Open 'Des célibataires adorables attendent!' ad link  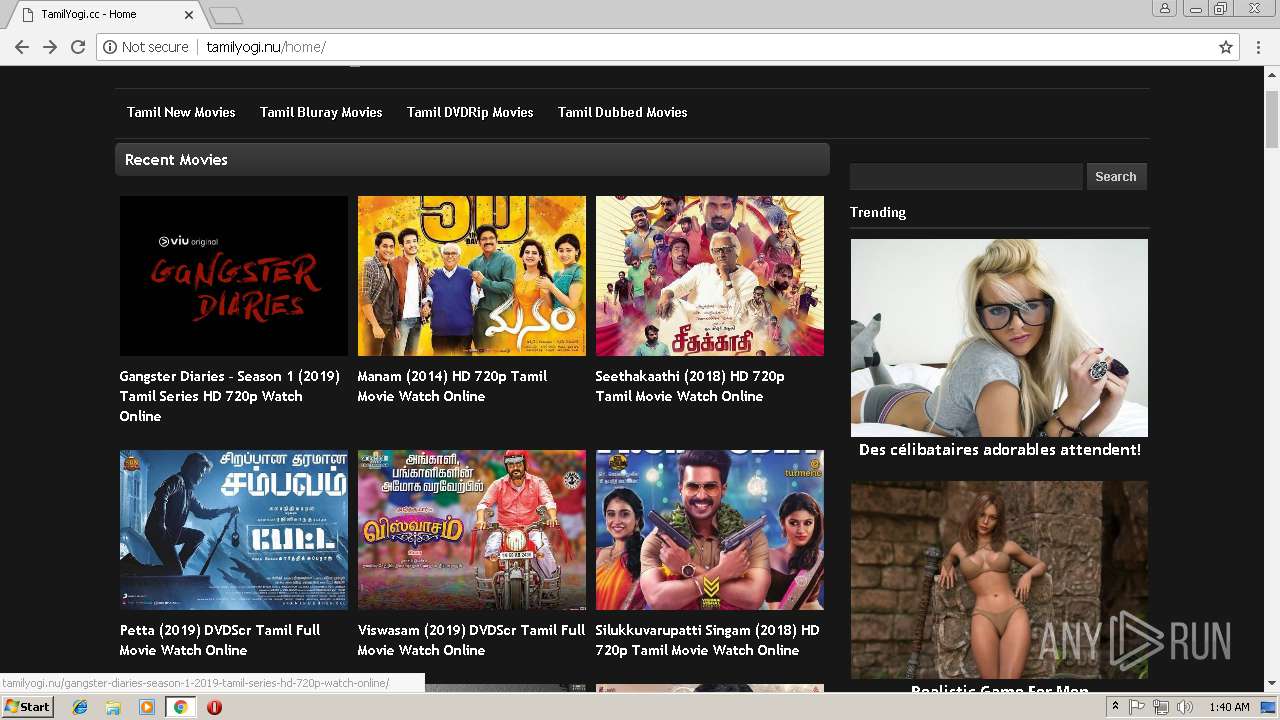coord(999,450)
